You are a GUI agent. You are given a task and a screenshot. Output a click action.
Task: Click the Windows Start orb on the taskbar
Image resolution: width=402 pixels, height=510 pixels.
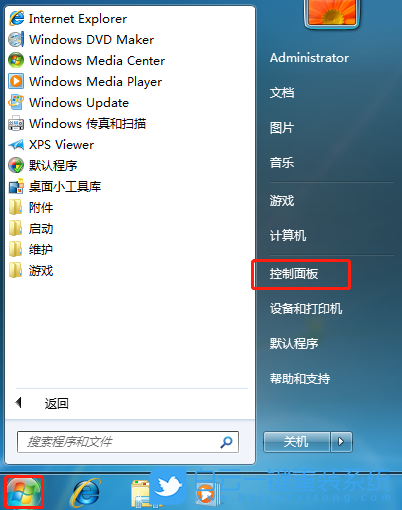pos(24,492)
